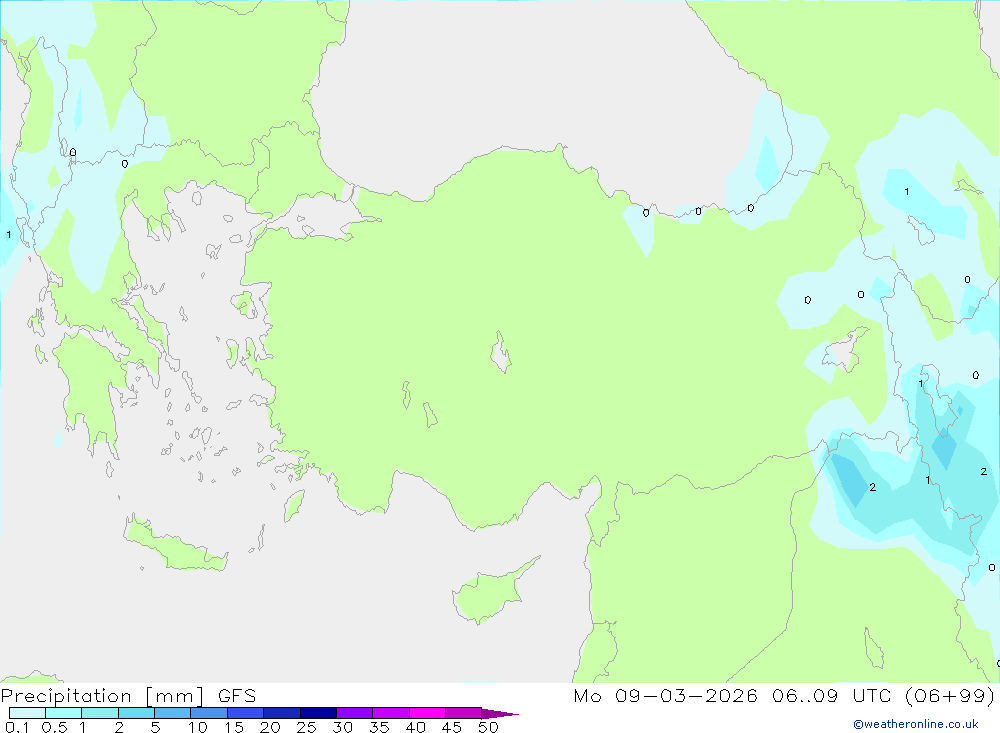Click the '50' value under the legend

tap(489, 727)
